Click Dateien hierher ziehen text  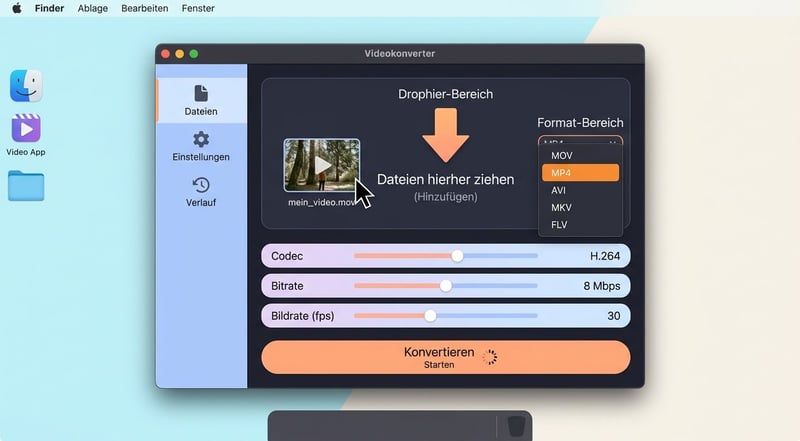click(x=445, y=180)
